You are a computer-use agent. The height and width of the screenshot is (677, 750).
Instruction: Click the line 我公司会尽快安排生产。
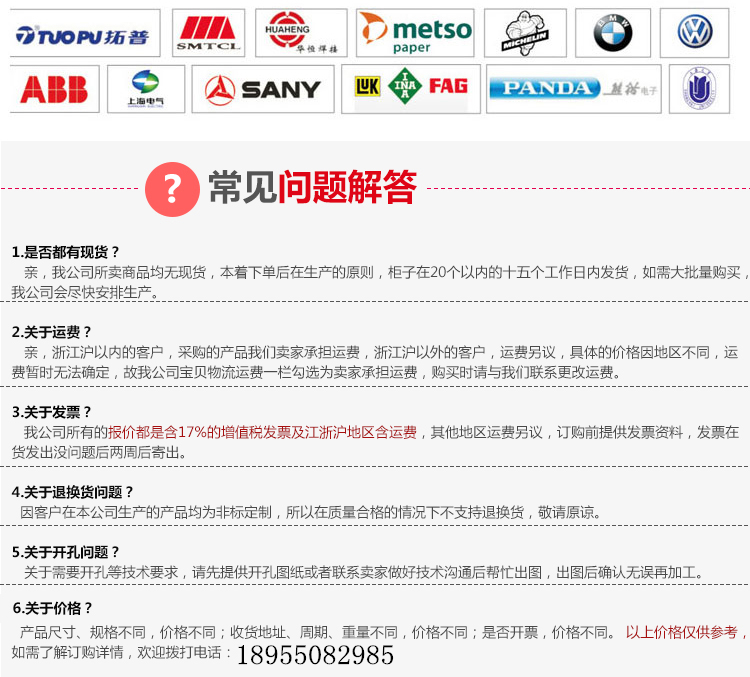(85, 292)
